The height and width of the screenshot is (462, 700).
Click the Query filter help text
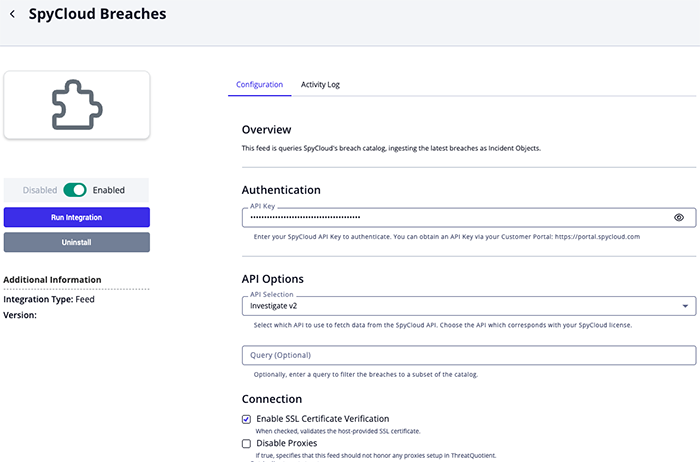[x=366, y=375]
